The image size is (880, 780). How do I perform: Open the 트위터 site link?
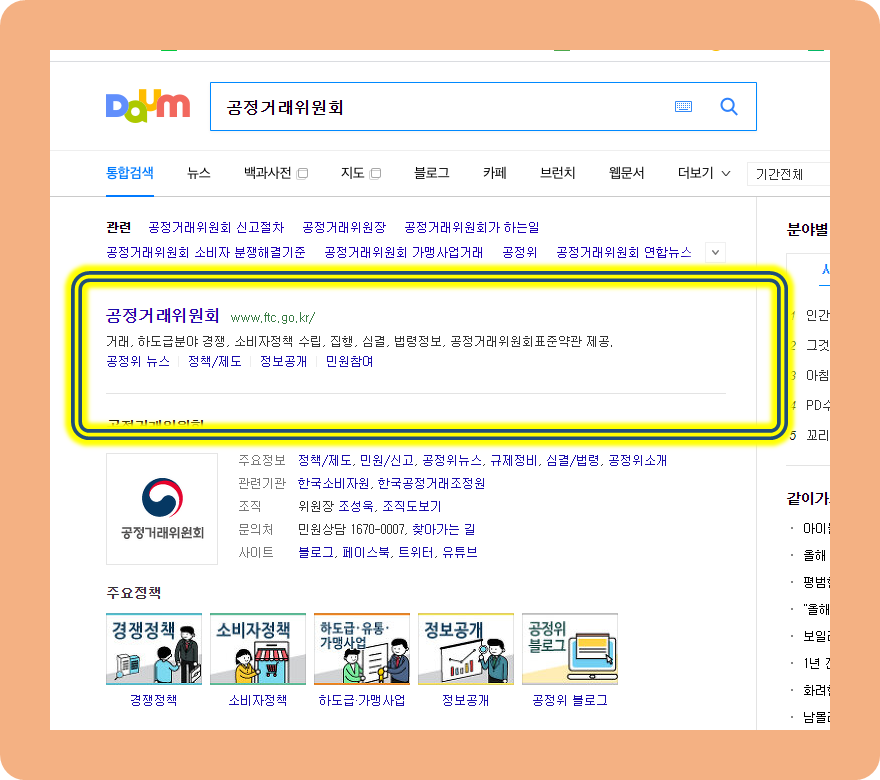click(416, 553)
